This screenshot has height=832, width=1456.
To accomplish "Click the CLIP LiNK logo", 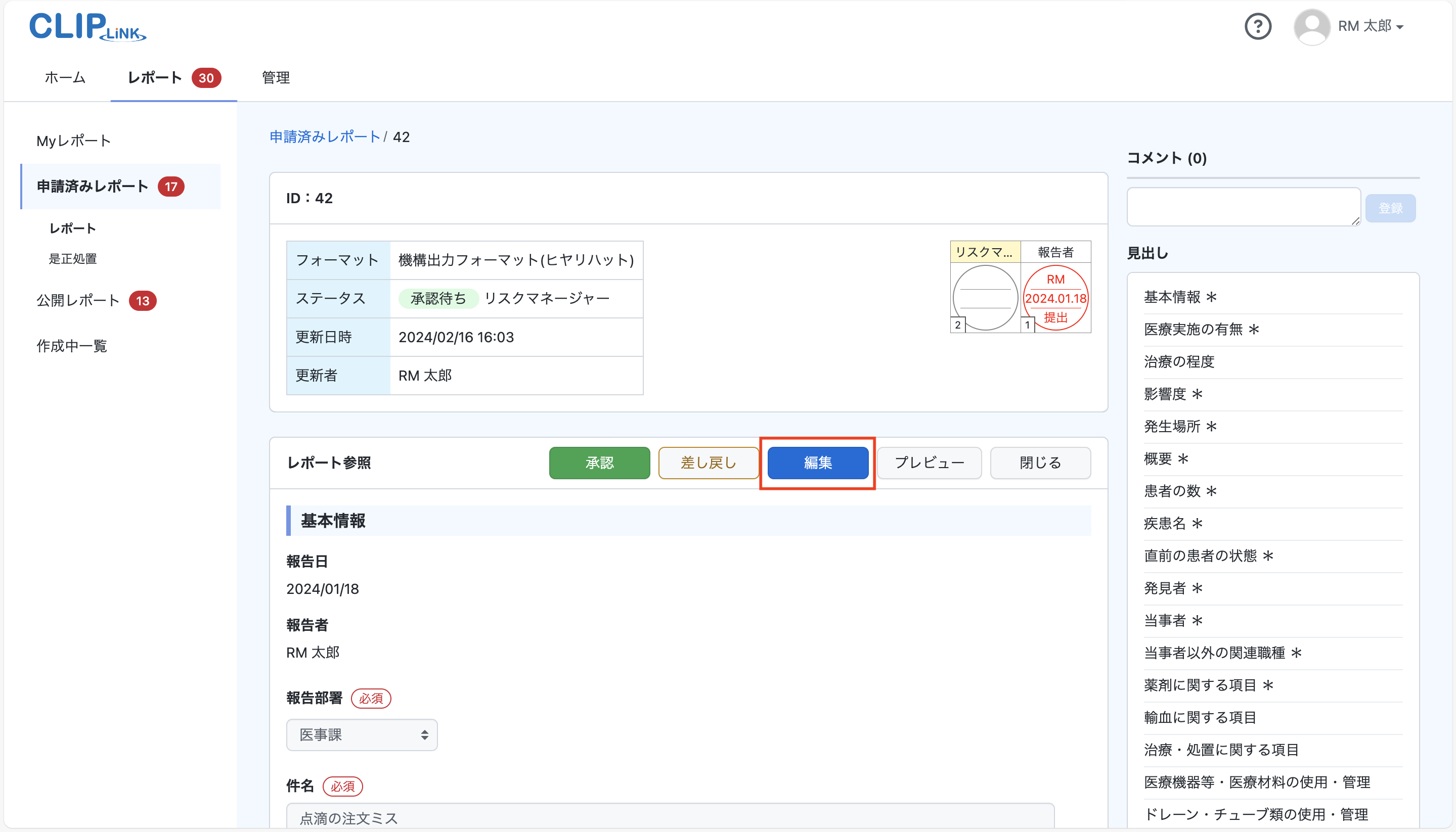I will tap(87, 26).
